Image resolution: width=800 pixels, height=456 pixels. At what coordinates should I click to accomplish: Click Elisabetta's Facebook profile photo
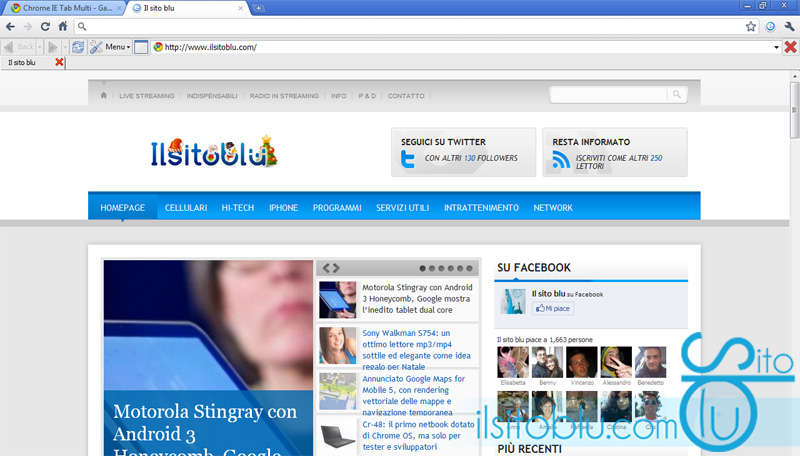[x=513, y=362]
